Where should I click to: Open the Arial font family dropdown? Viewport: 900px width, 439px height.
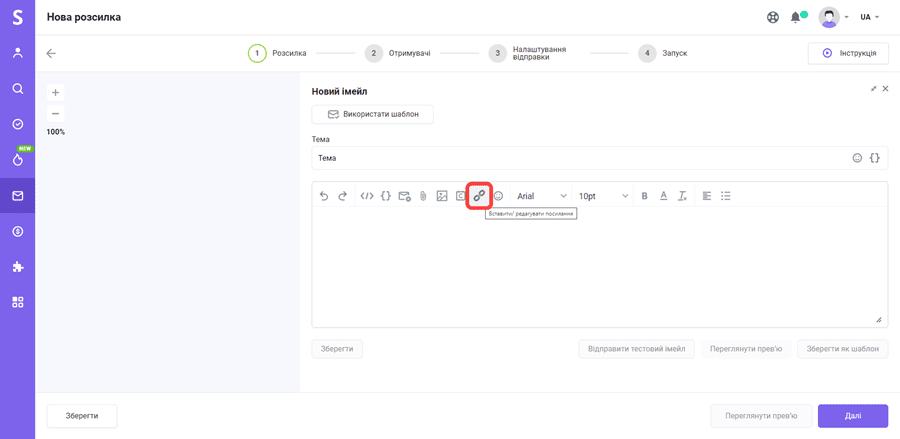click(541, 196)
